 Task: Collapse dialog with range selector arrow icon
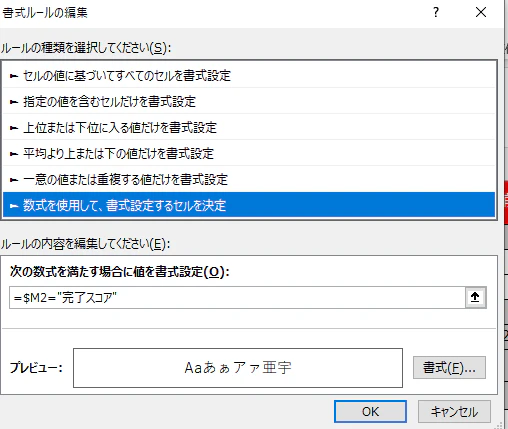(475, 297)
